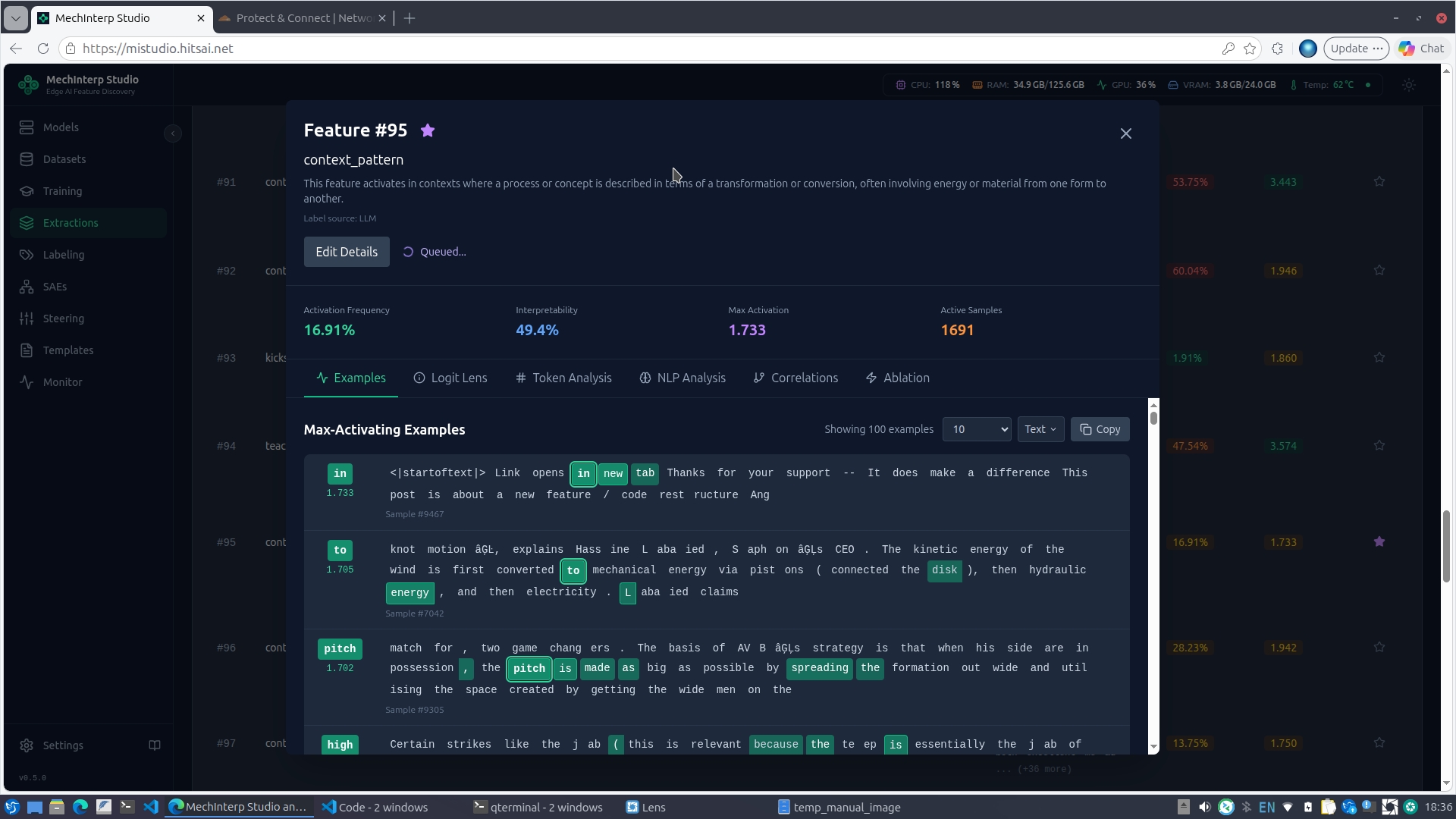1456x819 pixels.
Task: Star feature row #93
Action: coord(1379,358)
